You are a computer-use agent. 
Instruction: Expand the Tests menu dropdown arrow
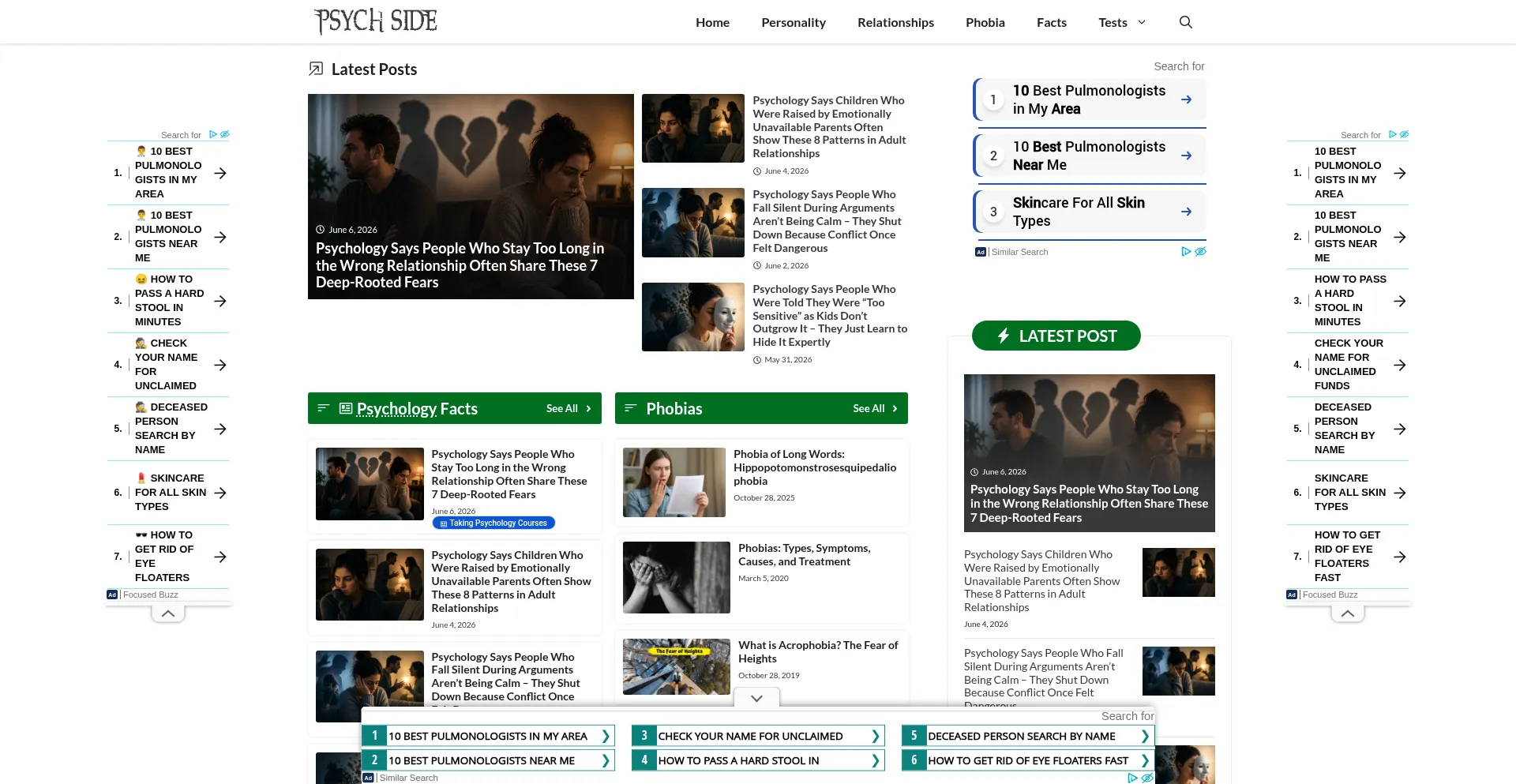[1141, 22]
